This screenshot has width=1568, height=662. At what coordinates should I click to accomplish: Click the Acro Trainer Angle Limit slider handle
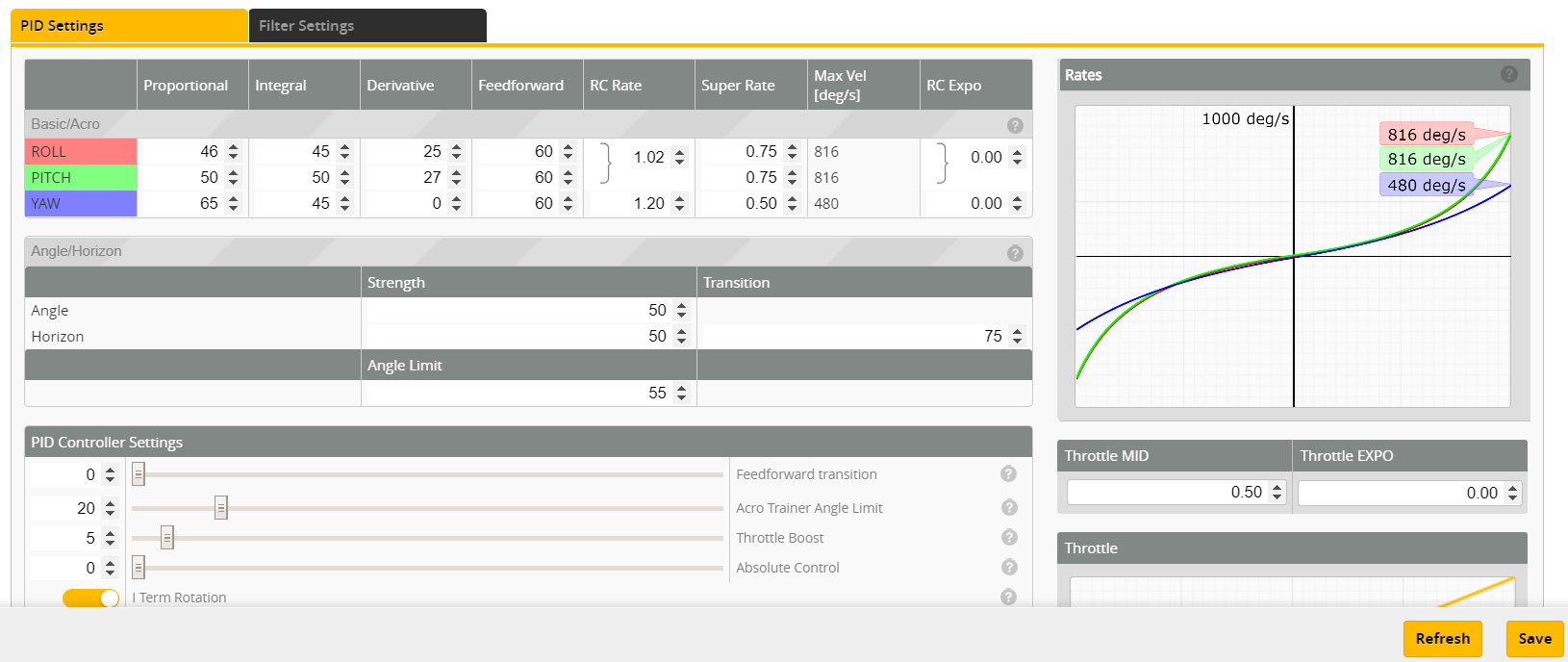(221, 508)
